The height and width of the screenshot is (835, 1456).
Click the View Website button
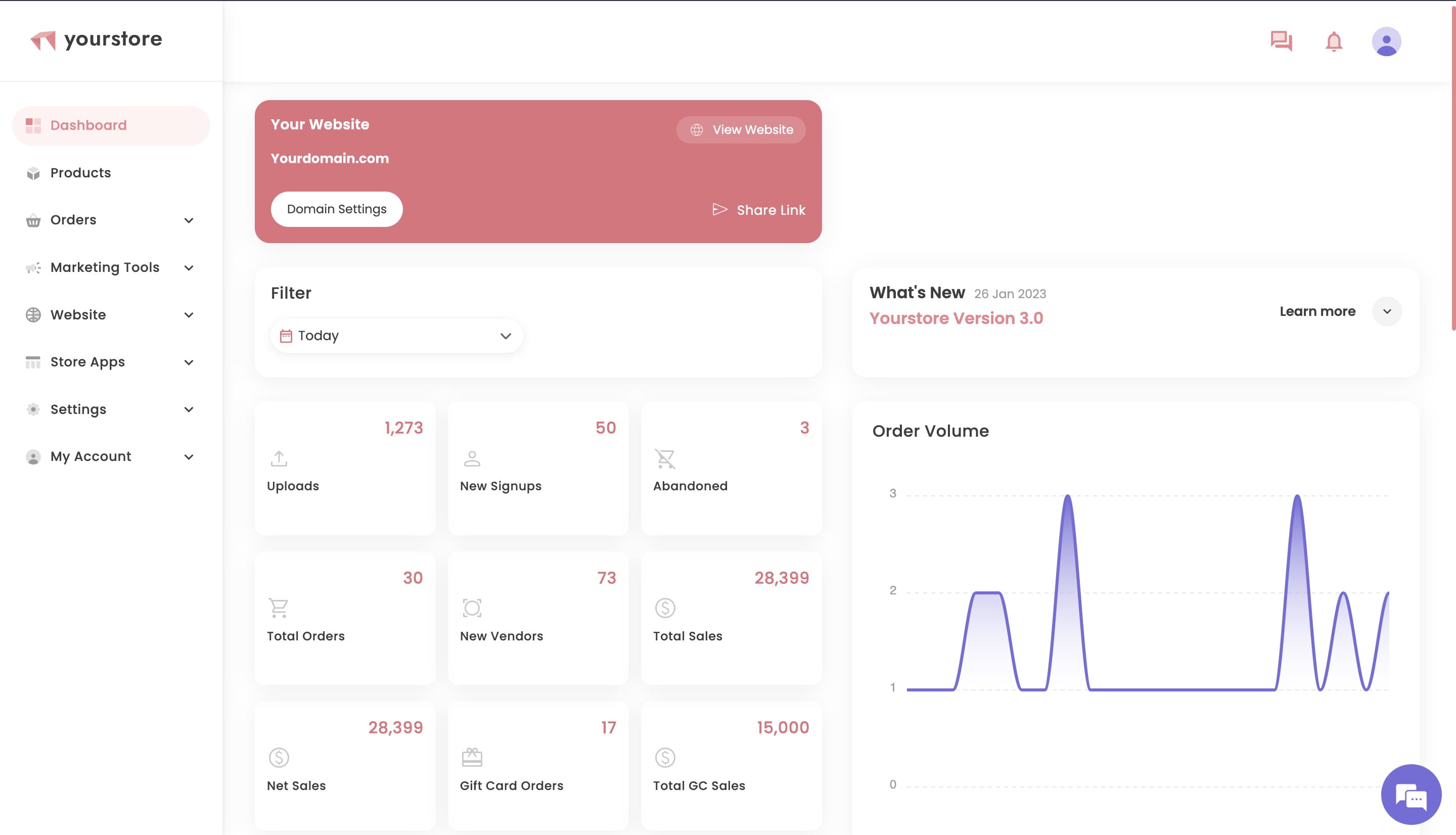[740, 129]
